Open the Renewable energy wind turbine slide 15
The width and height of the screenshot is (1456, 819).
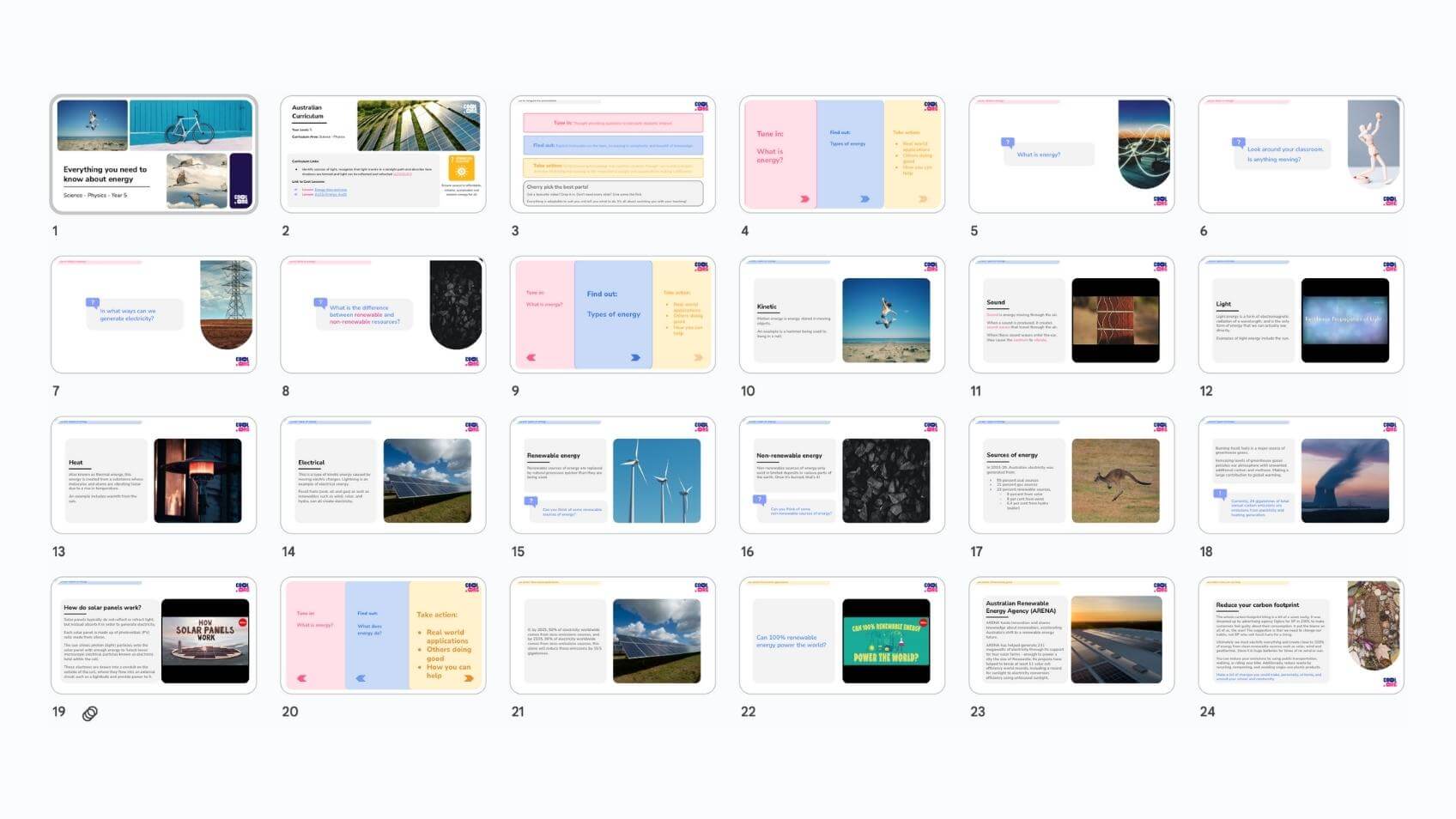click(612, 476)
